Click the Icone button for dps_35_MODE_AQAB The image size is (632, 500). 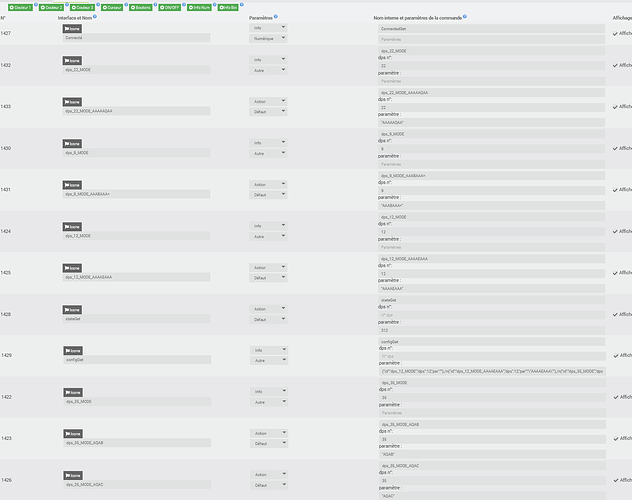(73, 434)
